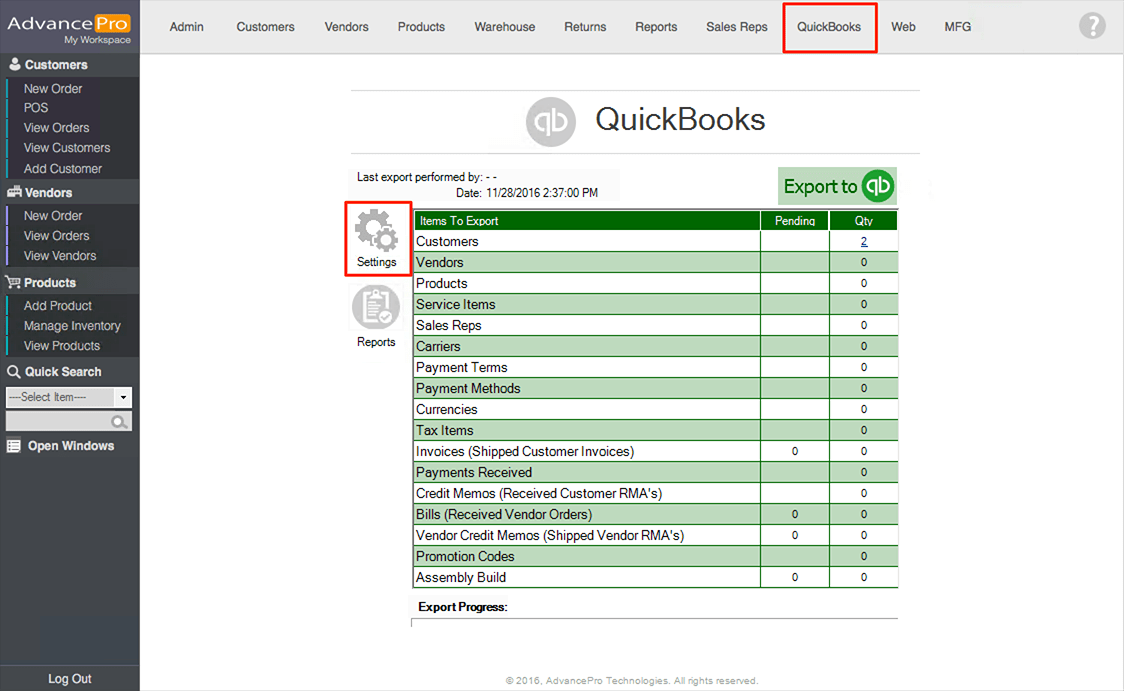Click the Payment Terms row
Image resolution: width=1124 pixels, height=691 pixels.
pos(655,367)
